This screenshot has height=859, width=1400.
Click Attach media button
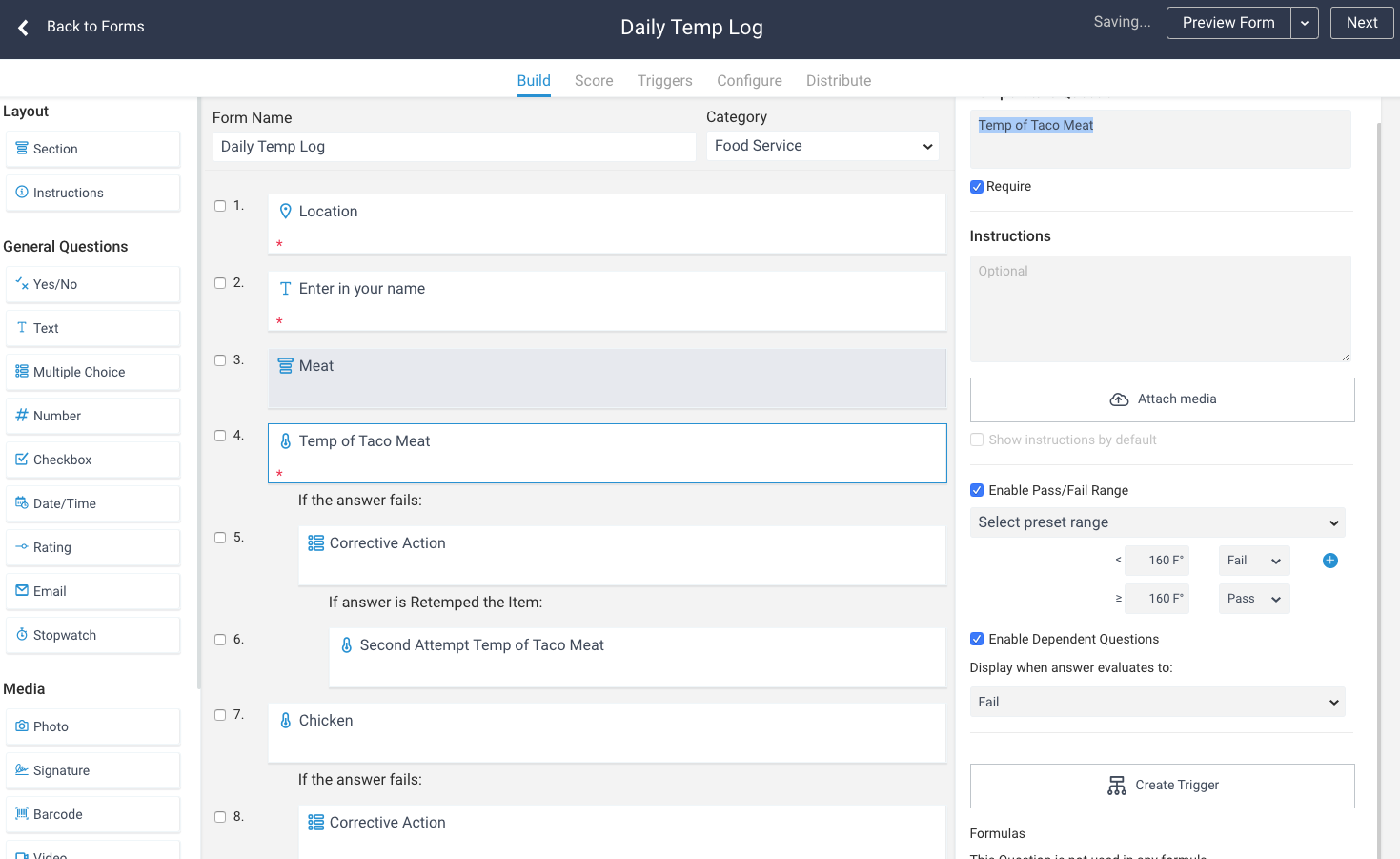[x=1162, y=399]
